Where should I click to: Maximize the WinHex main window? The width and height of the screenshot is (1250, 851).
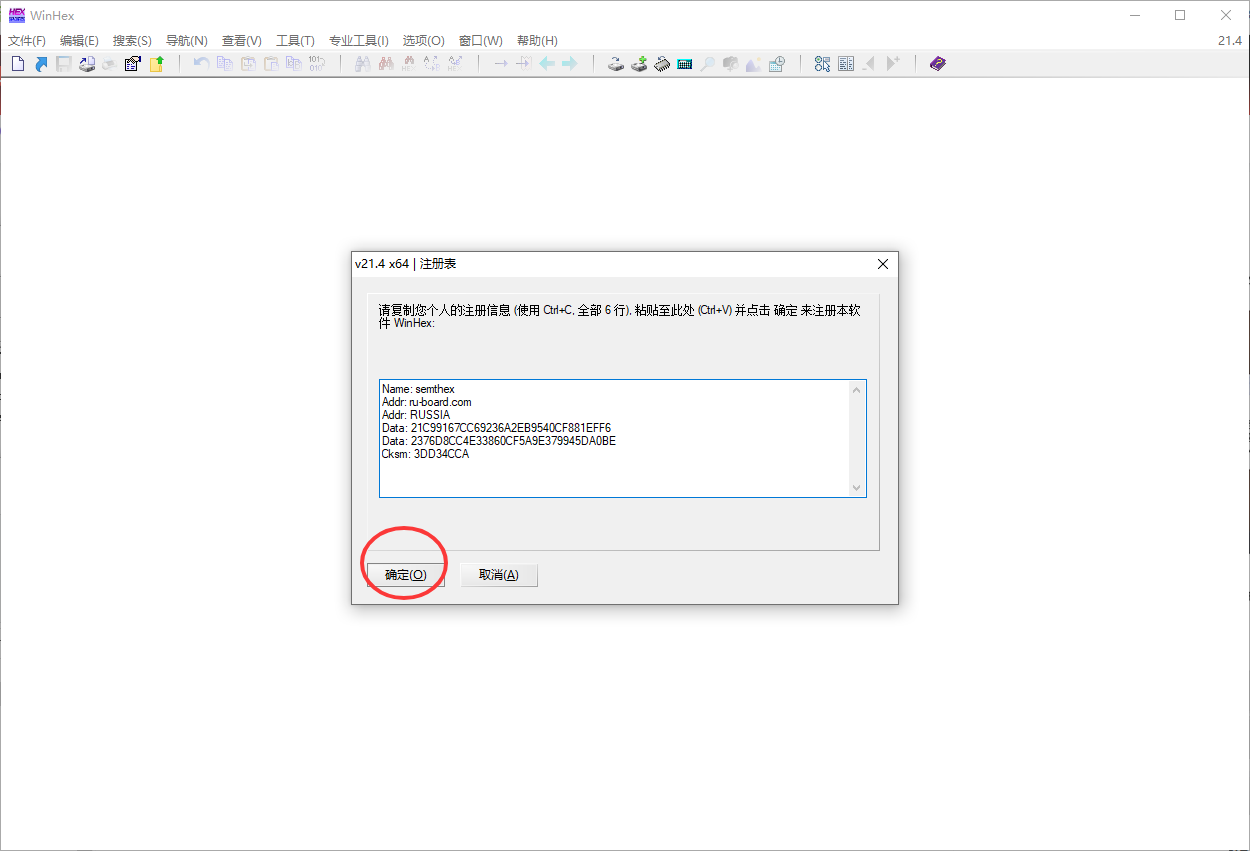click(x=1180, y=15)
